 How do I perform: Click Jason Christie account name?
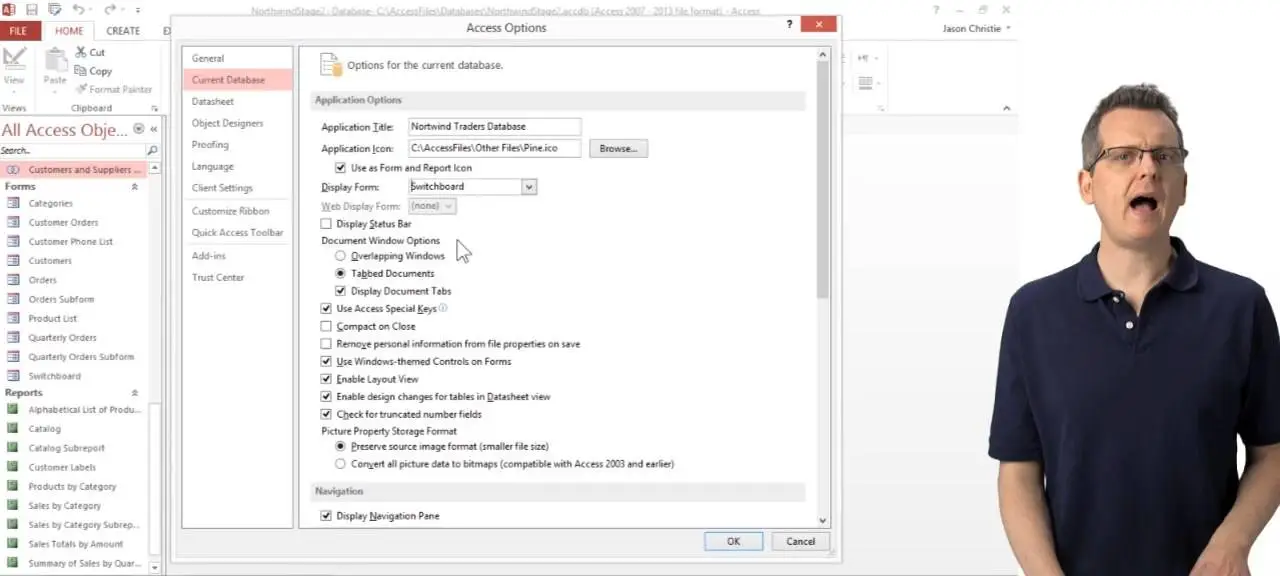(971, 29)
